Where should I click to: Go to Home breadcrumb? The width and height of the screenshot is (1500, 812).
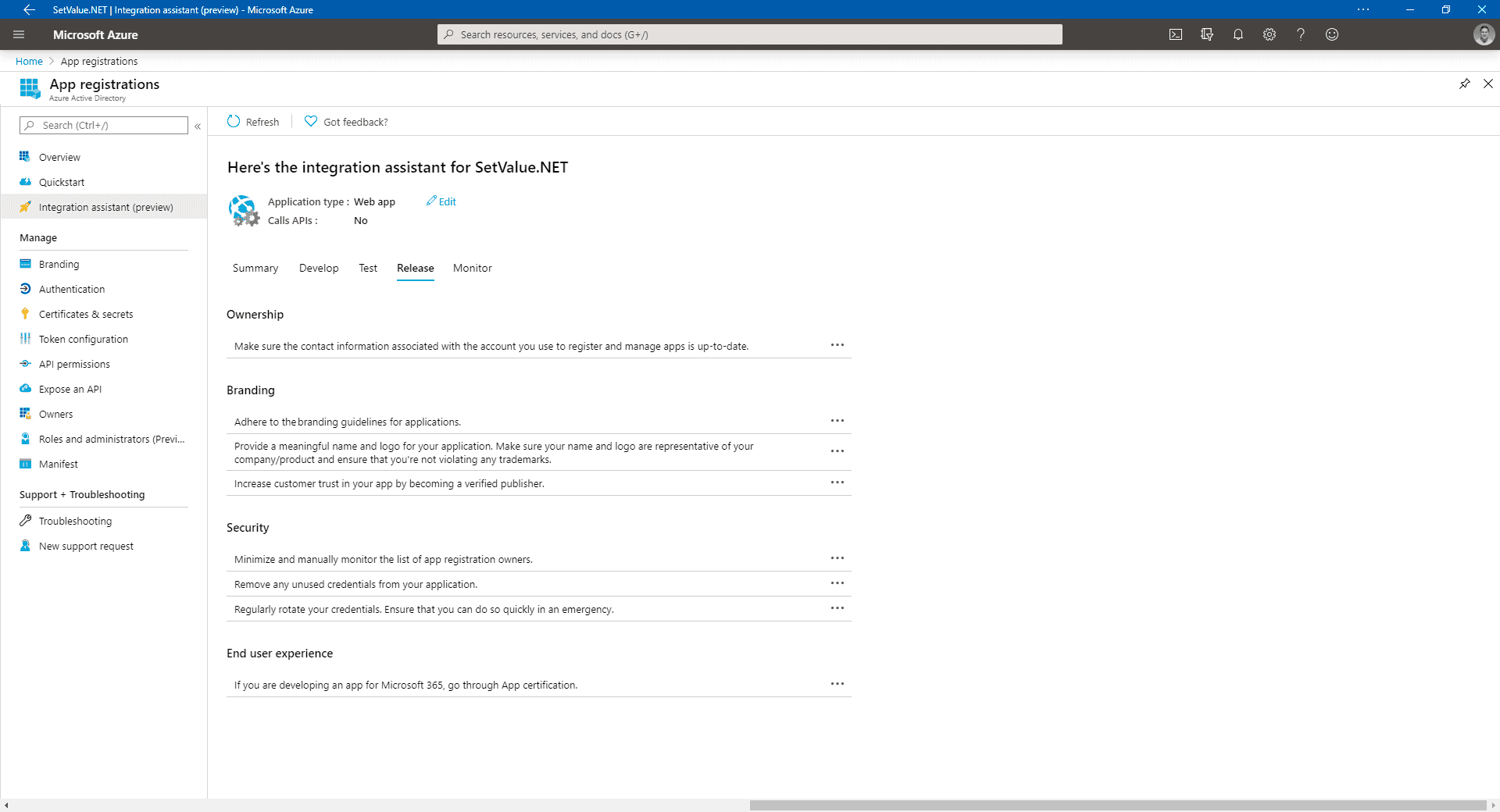pos(29,61)
